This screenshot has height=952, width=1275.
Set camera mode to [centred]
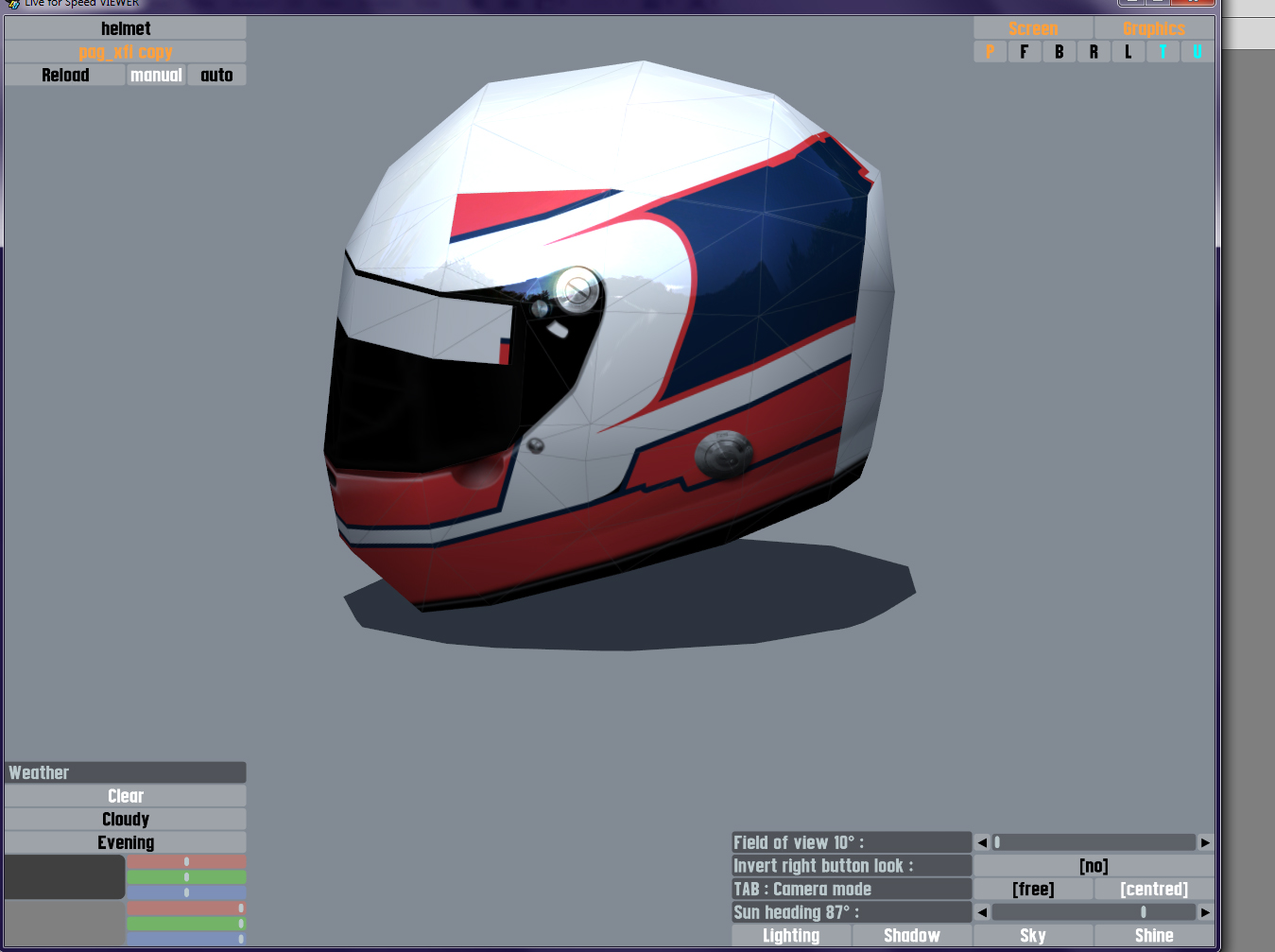[x=1154, y=889]
